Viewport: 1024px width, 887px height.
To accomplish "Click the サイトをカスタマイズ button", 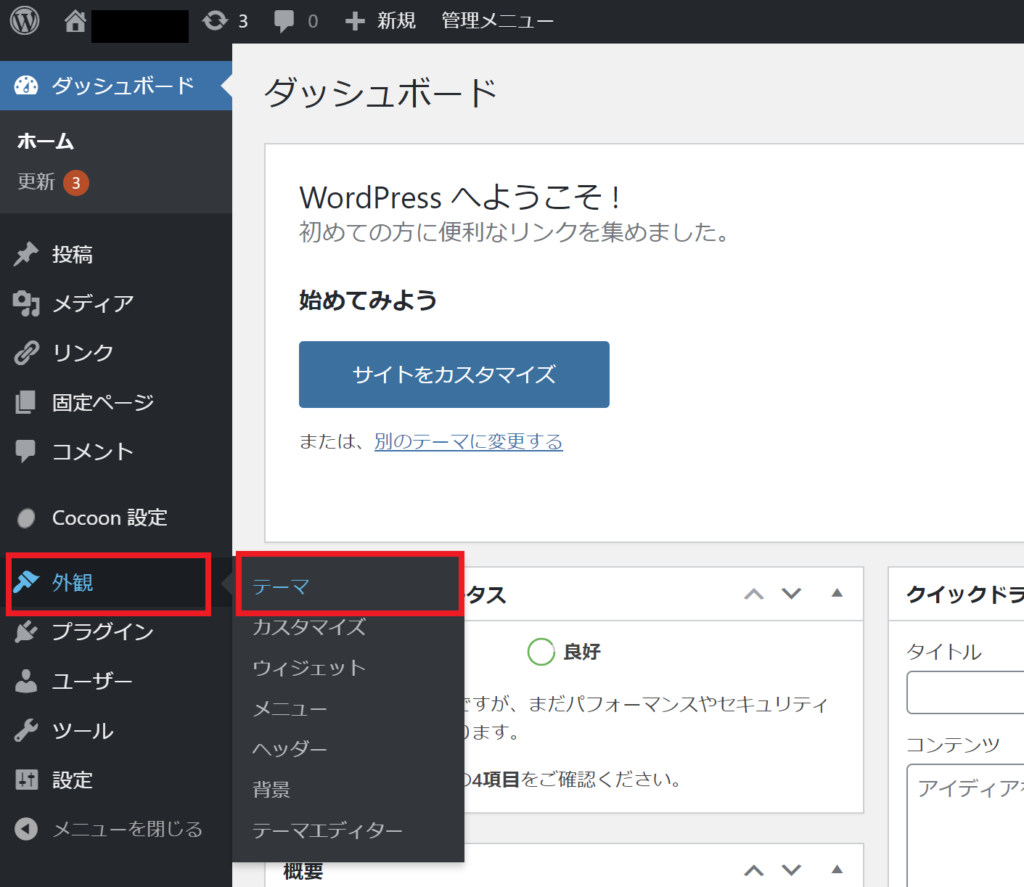I will coord(454,374).
